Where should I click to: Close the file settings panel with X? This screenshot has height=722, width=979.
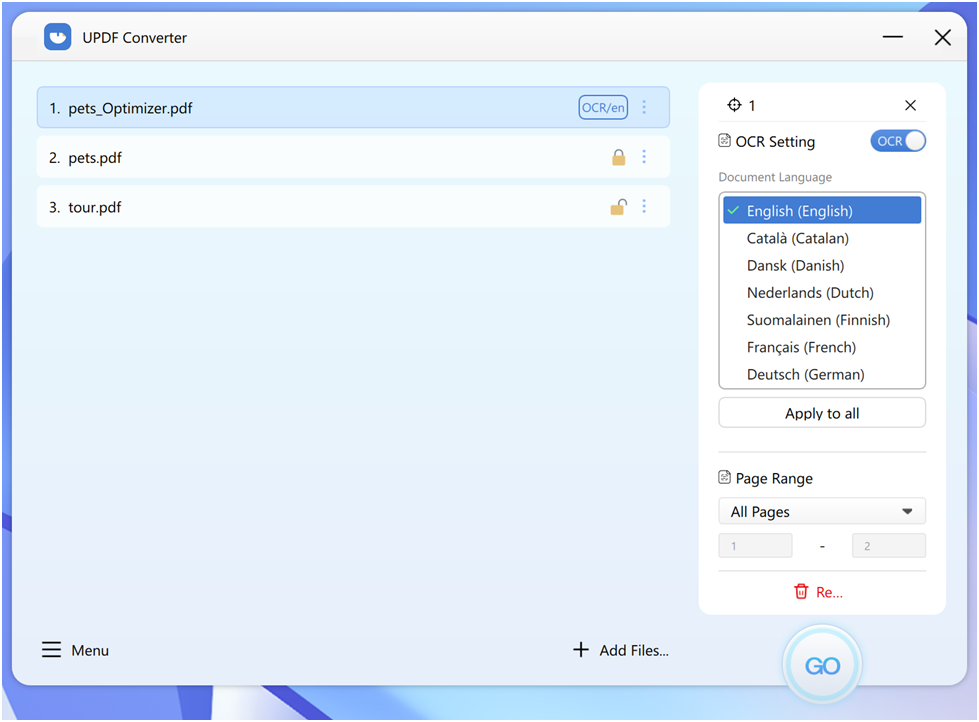(910, 105)
